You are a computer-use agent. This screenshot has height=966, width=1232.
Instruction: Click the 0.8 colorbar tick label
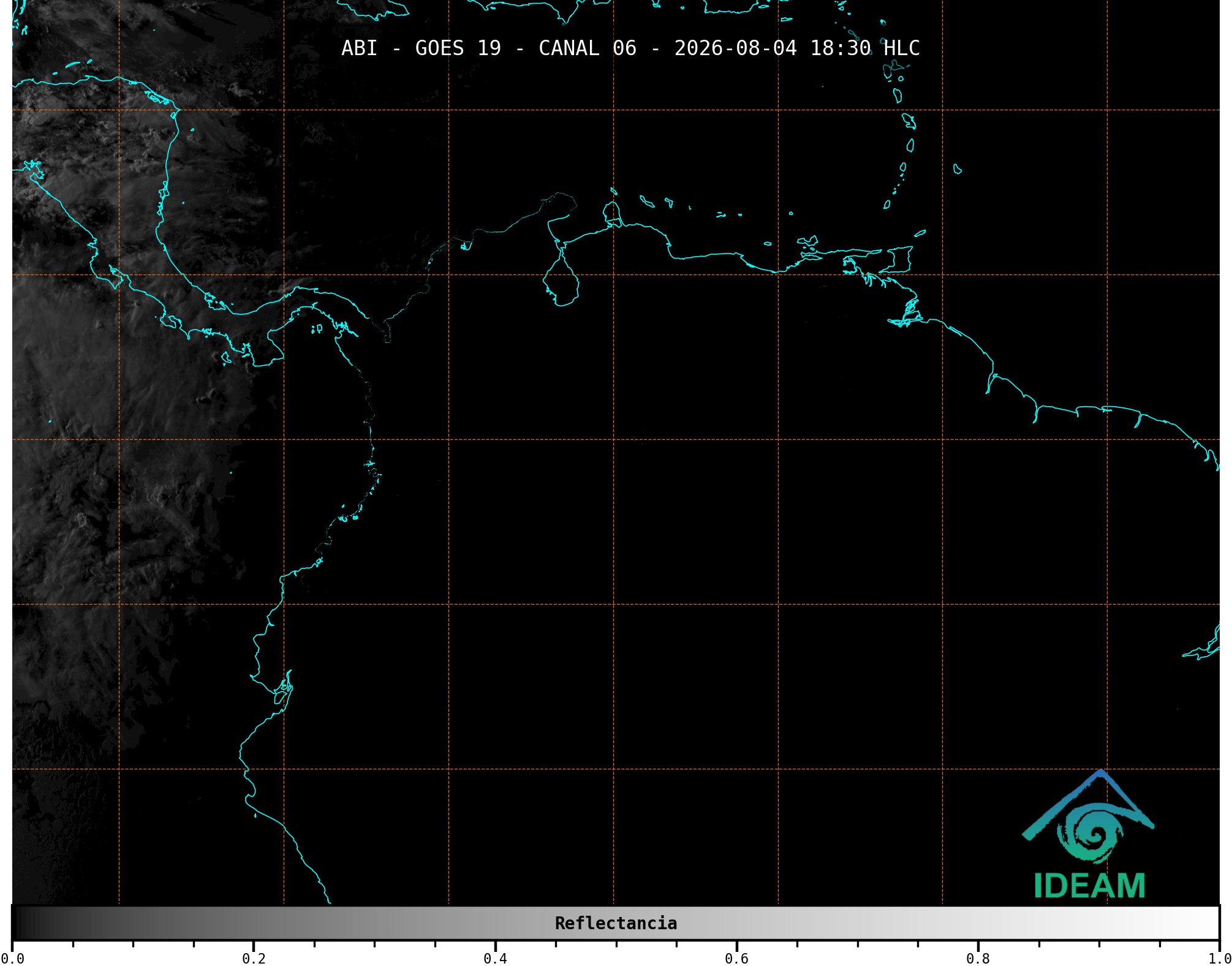(978, 959)
